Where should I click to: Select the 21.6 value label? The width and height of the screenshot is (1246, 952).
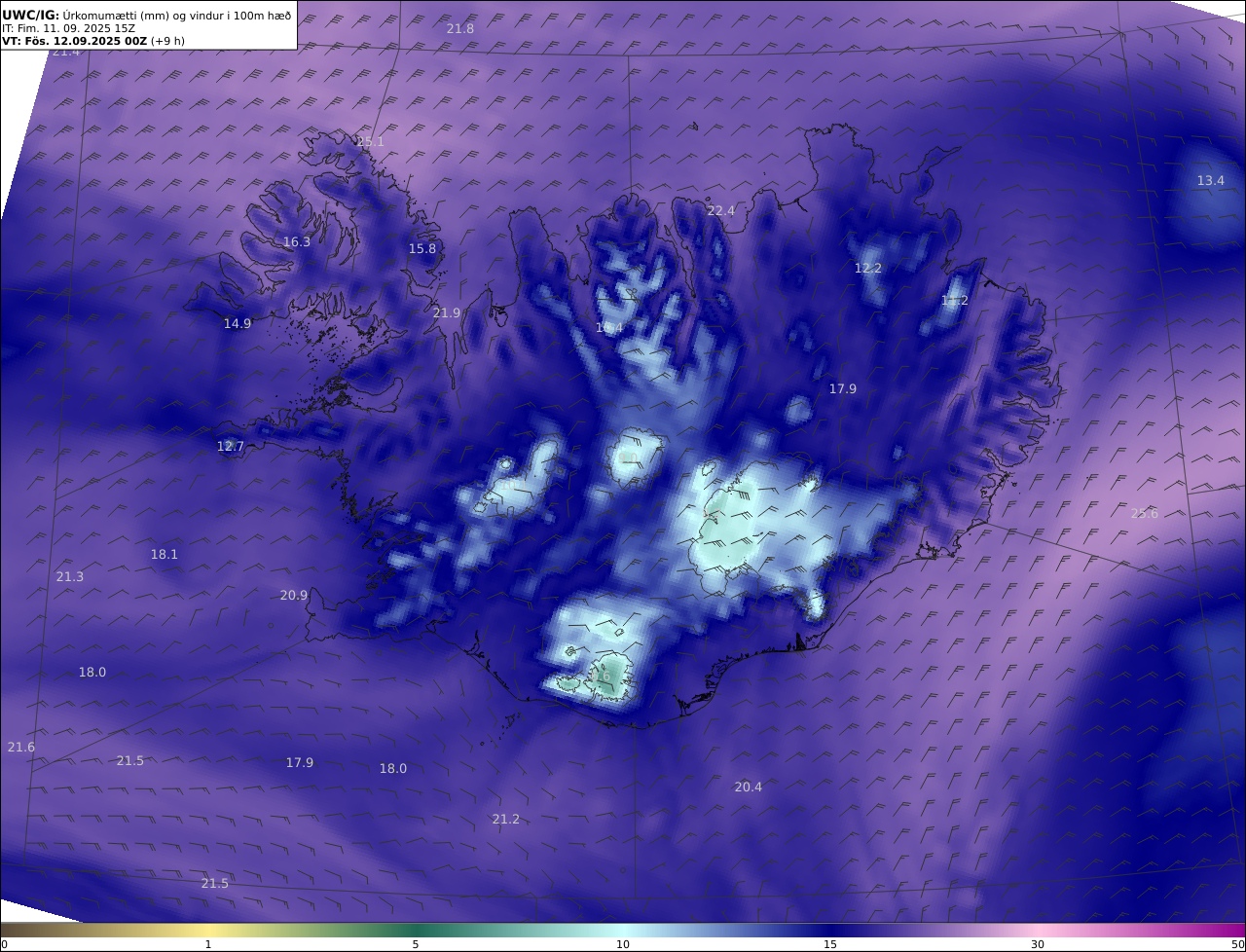coord(21,747)
